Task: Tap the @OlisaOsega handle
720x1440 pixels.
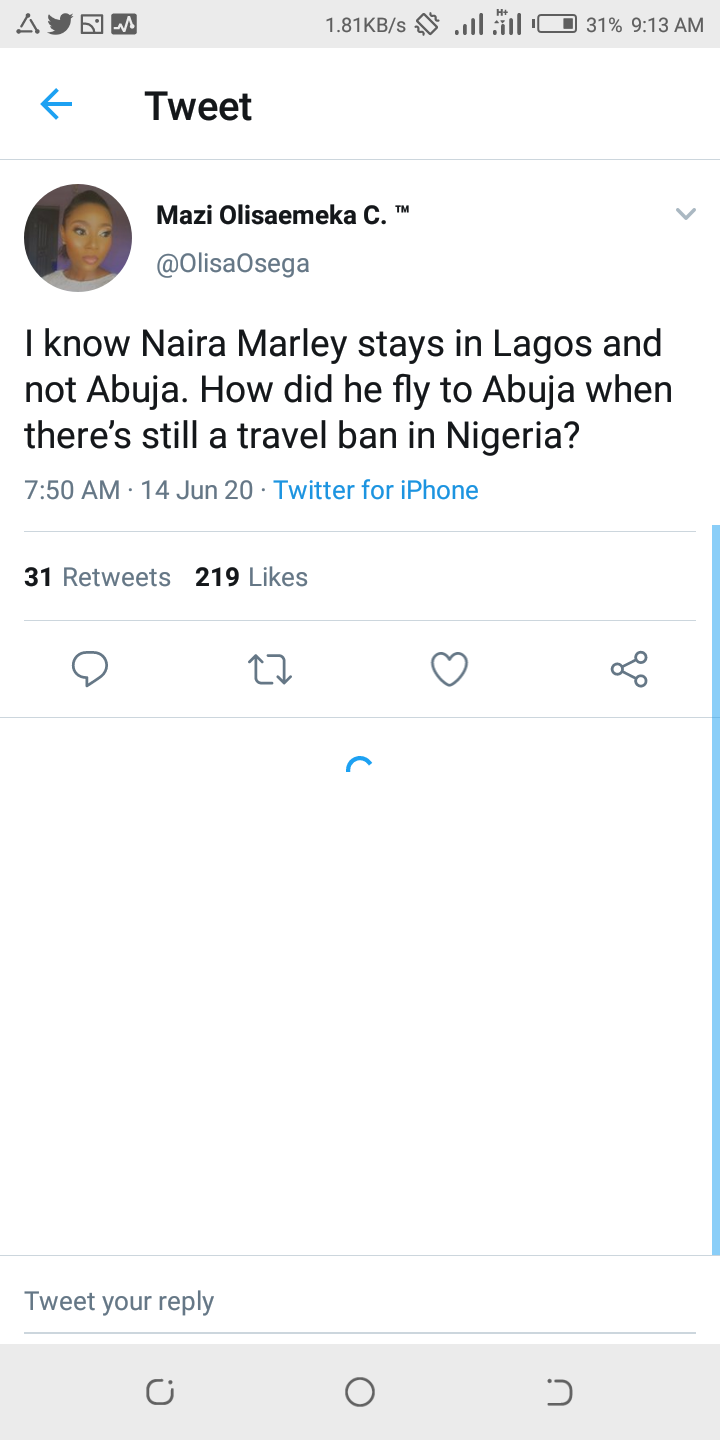Action: (233, 264)
